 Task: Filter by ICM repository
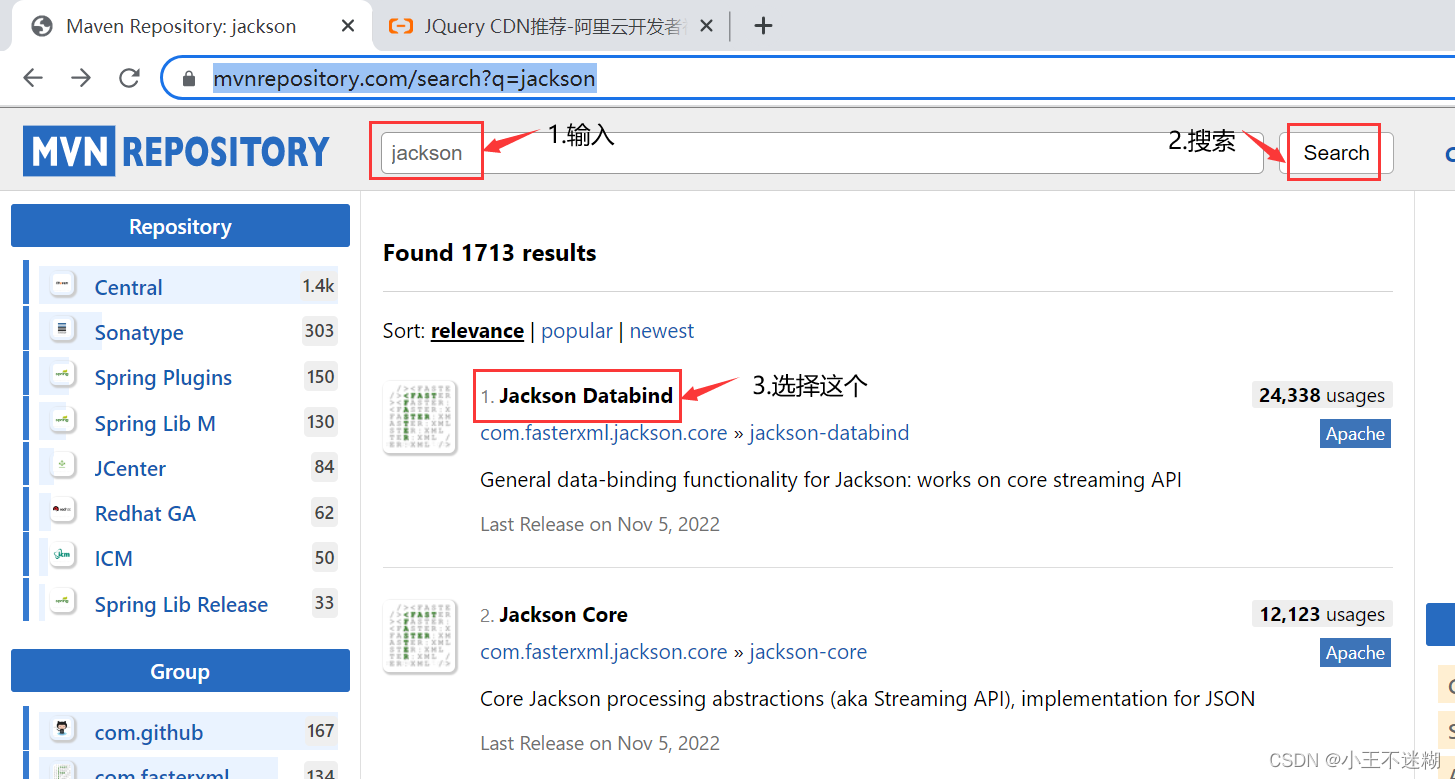pos(113,558)
